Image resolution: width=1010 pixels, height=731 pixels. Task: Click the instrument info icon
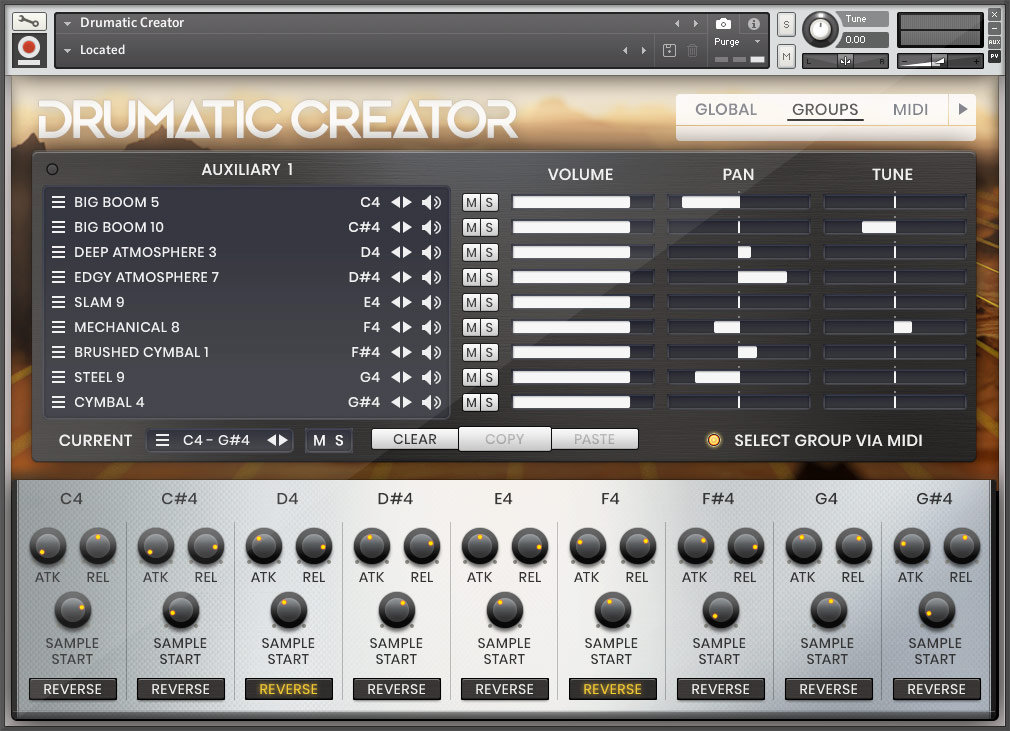coord(753,23)
